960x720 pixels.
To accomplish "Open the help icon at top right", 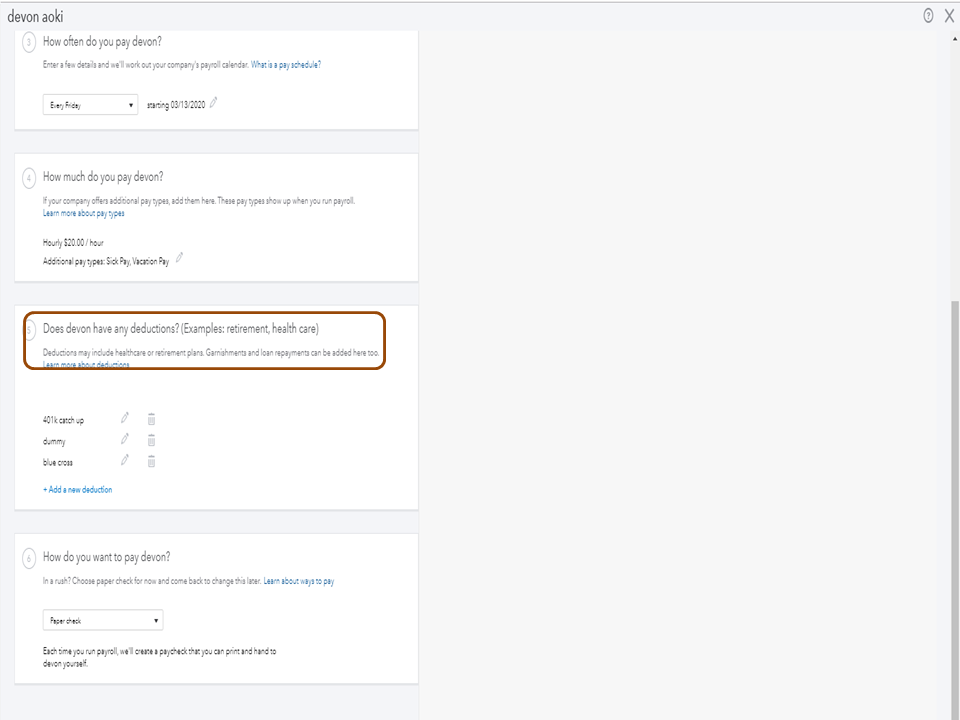I will [928, 15].
